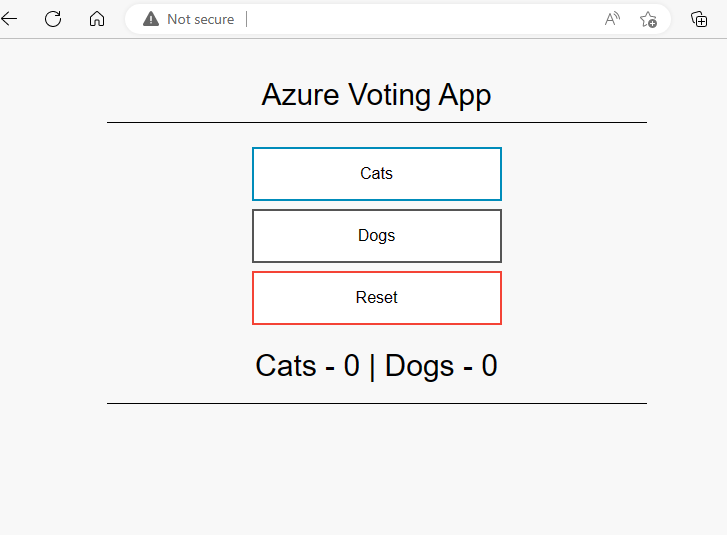Image resolution: width=727 pixels, height=535 pixels.
Task: Click the text cursor divider in address bar
Action: pos(246,19)
